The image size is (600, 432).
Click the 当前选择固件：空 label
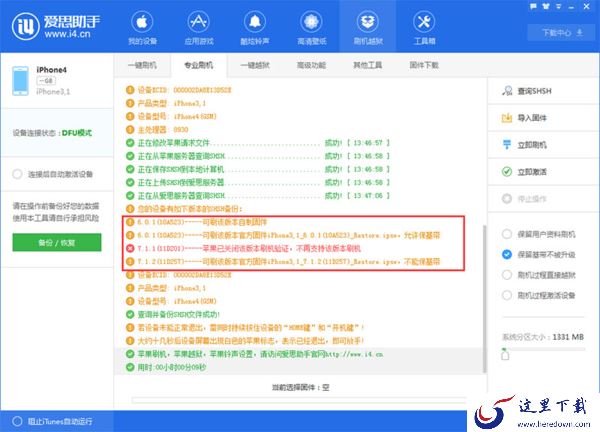(x=300, y=388)
